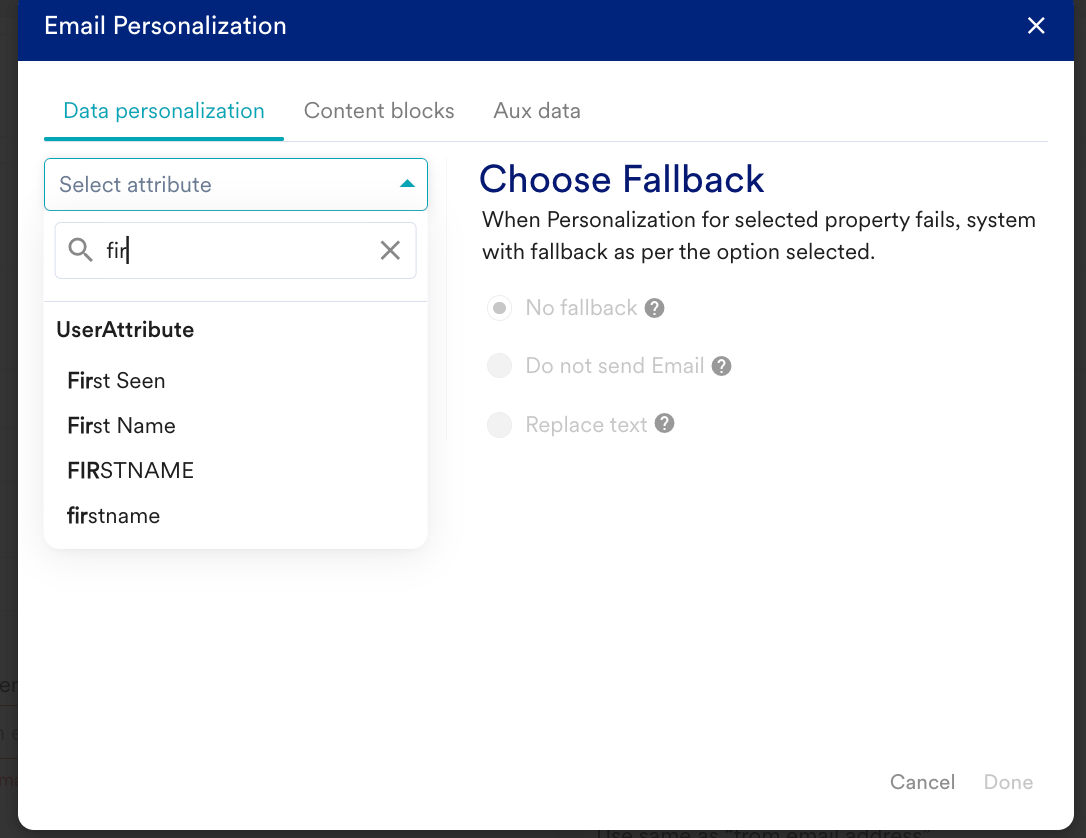This screenshot has width=1086, height=838.
Task: Close the Email Personalization dialog
Action: [1035, 26]
